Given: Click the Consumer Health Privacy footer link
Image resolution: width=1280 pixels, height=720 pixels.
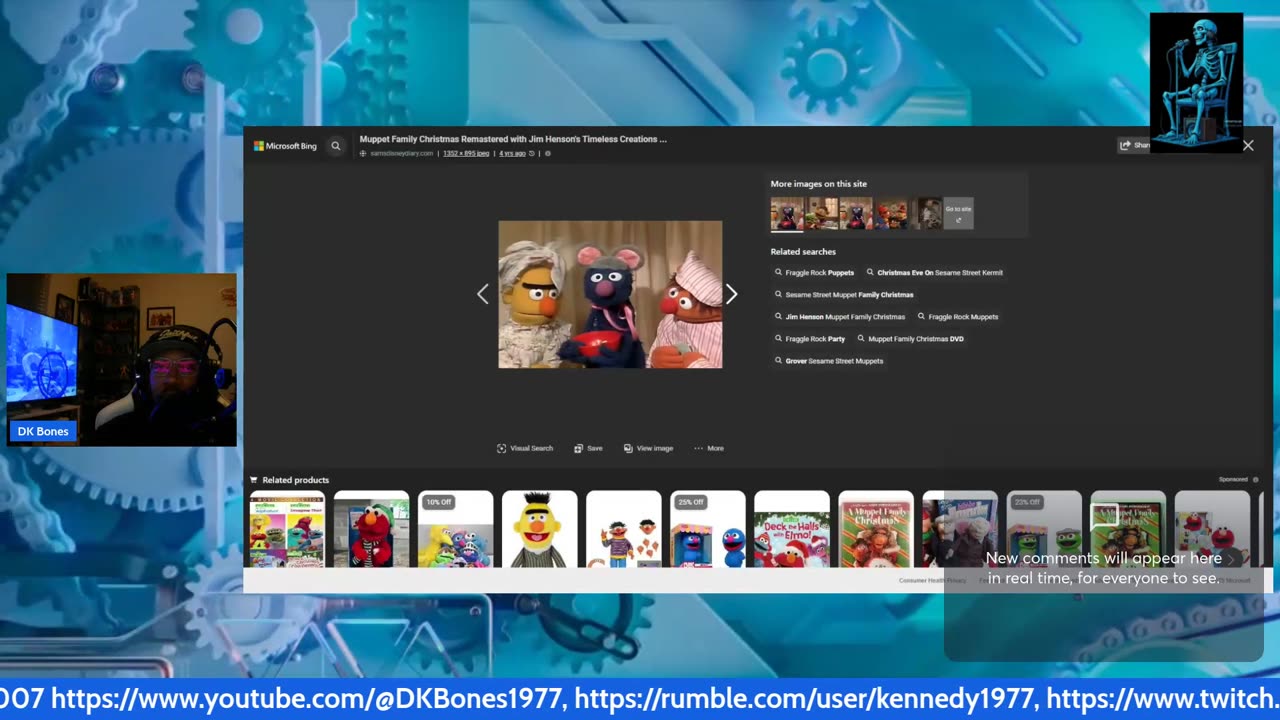Looking at the screenshot, I should coord(932,580).
